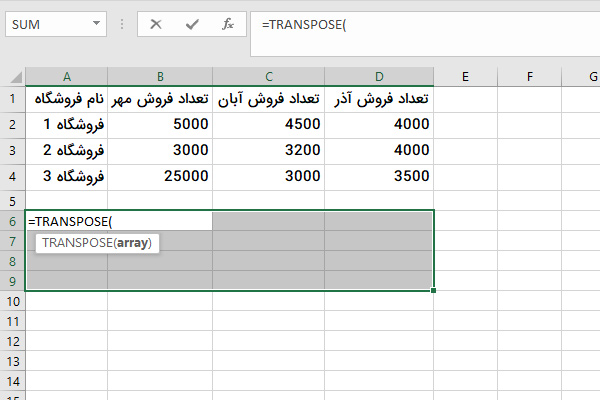Open the Name Box dropdown arrow
600x400 pixels.
pyautogui.click(x=96, y=24)
